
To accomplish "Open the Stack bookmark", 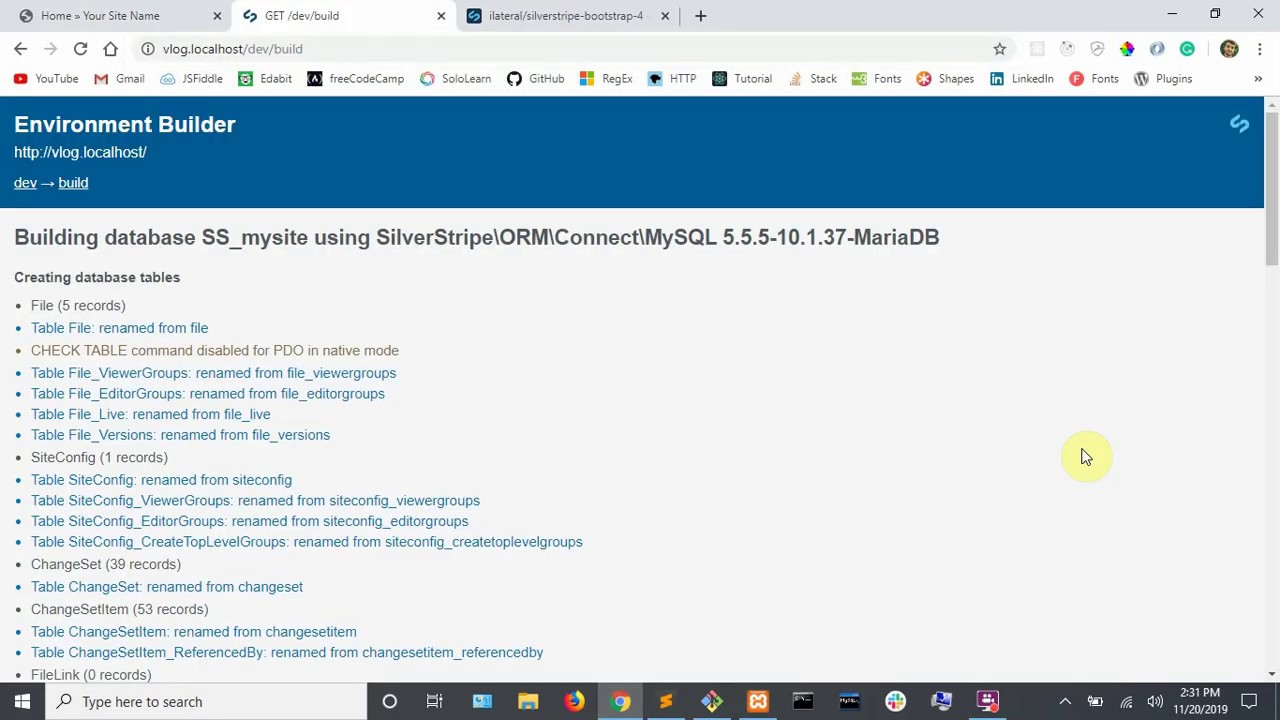I will pyautogui.click(x=812, y=79).
